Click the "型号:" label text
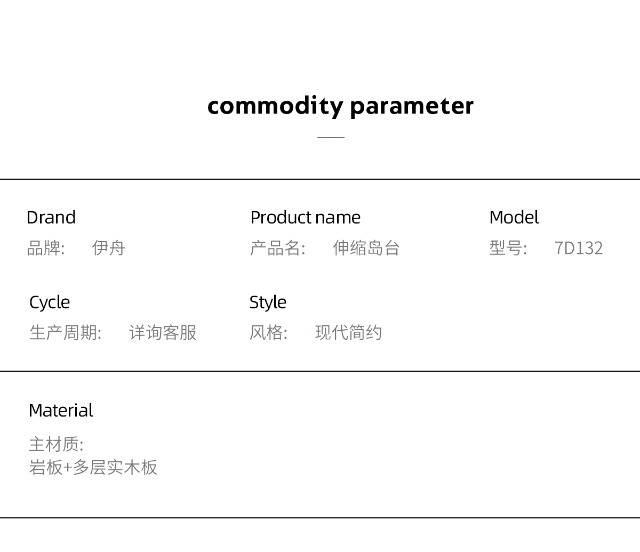This screenshot has width=640, height=552. coord(508,248)
